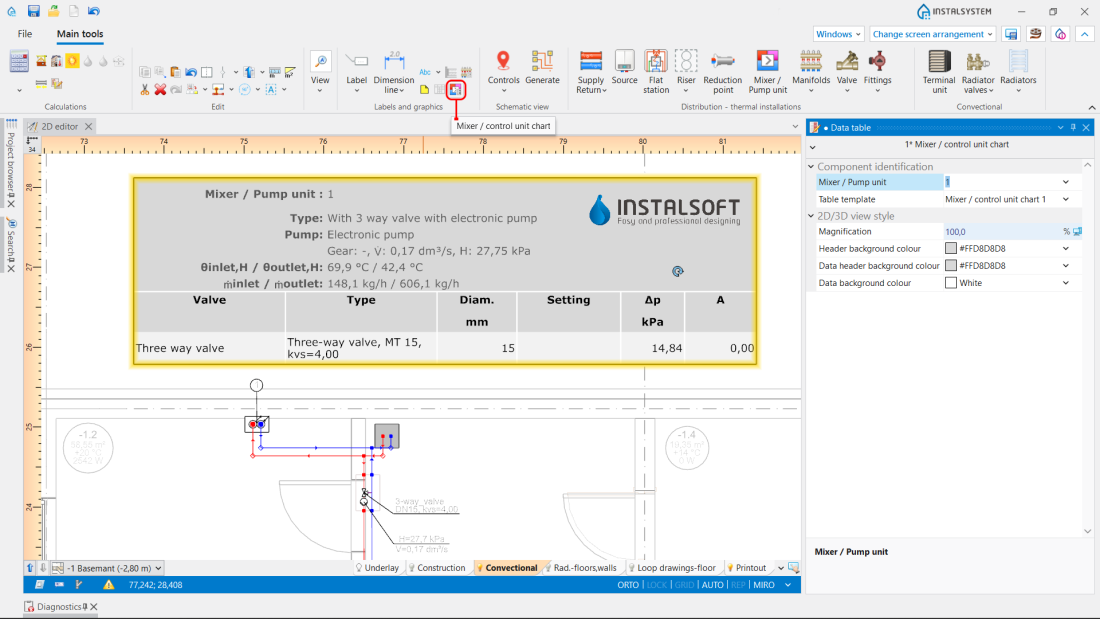Screen dimensions: 1100x619
Task: Click the yellow sun calculation icon
Action: pos(72,61)
